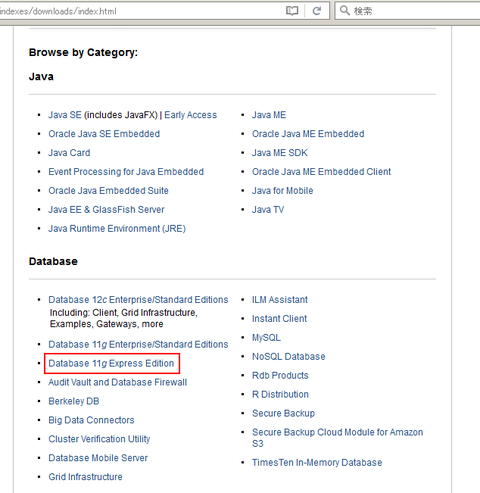The image size is (480, 493).
Task: Open NoSQL Database link
Action: (x=289, y=357)
